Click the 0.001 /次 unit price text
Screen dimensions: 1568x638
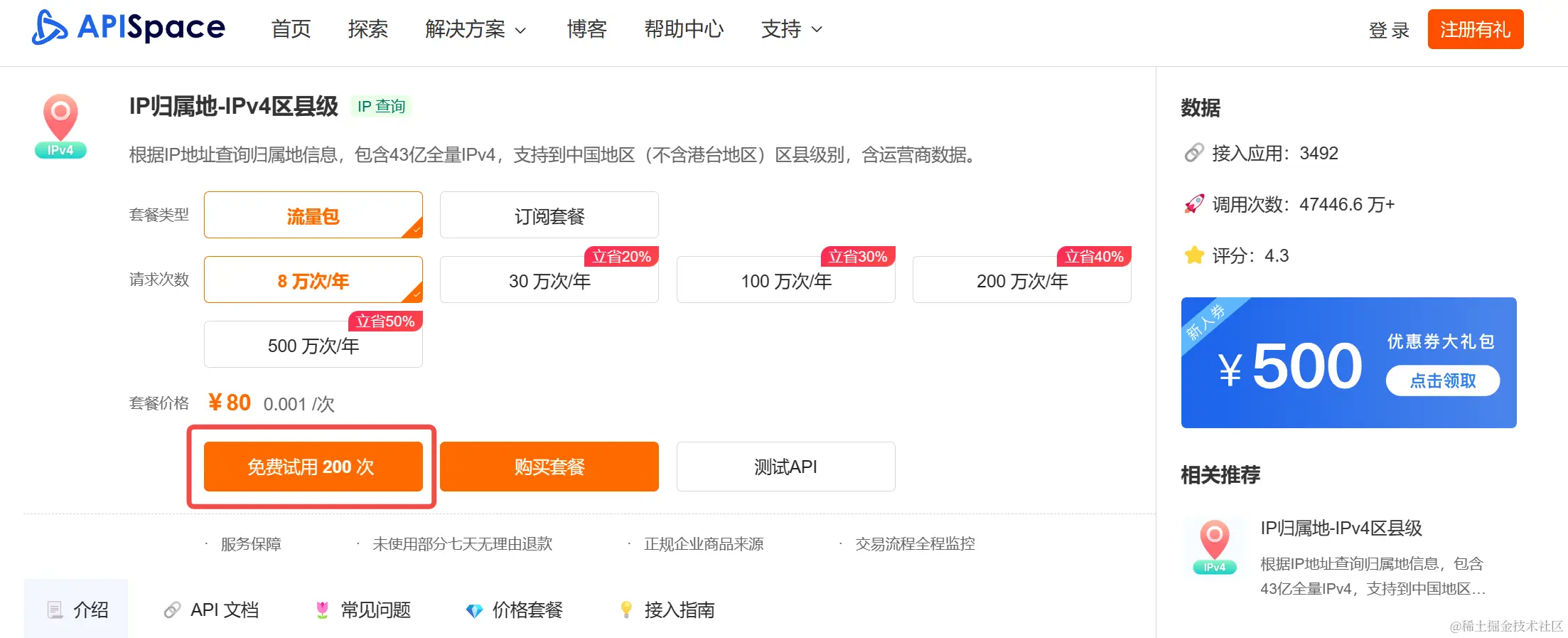click(299, 404)
